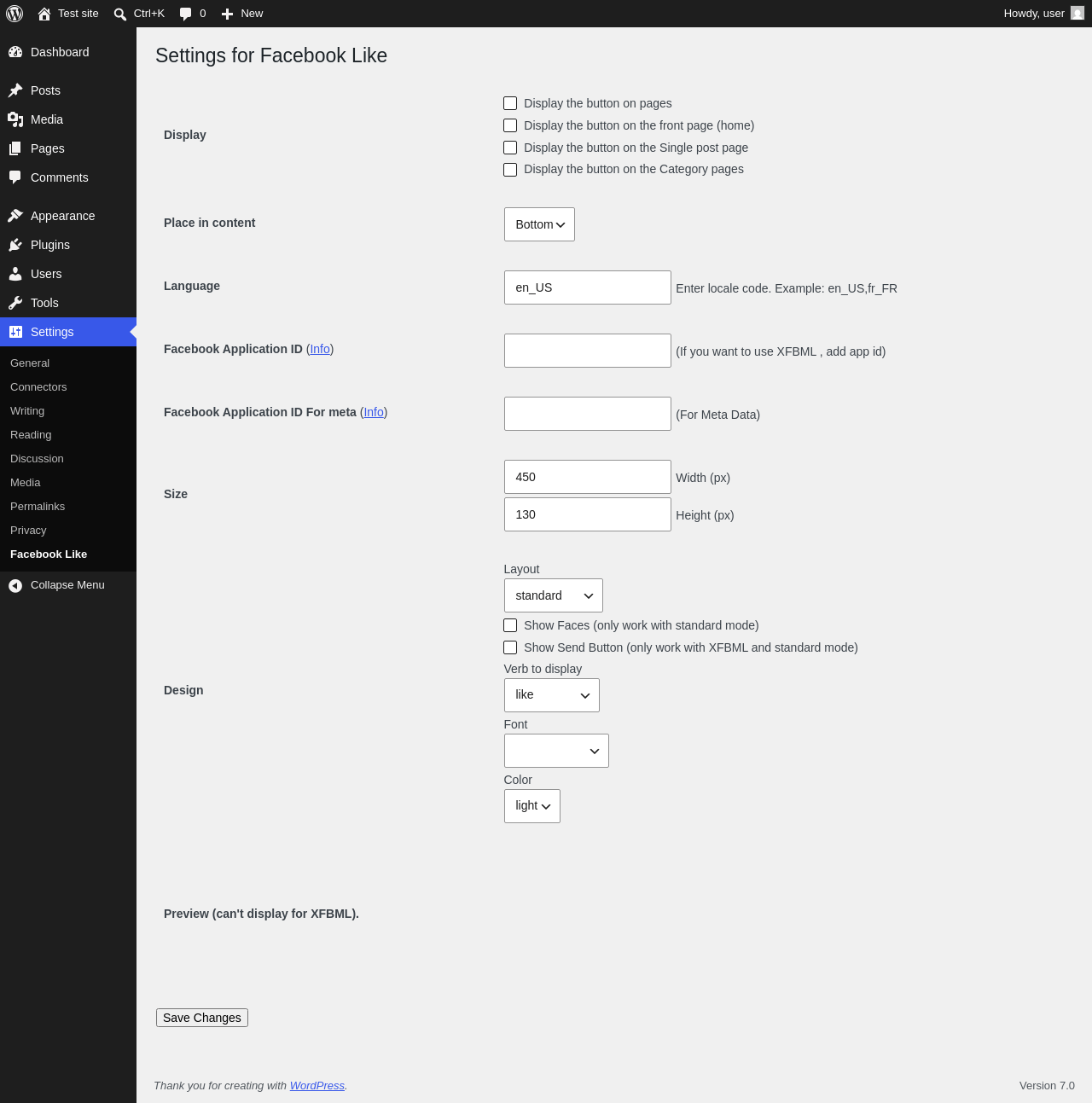Click the comments bubble icon in admin bar
Viewport: 1092px width, 1103px height.
pyautogui.click(x=186, y=14)
